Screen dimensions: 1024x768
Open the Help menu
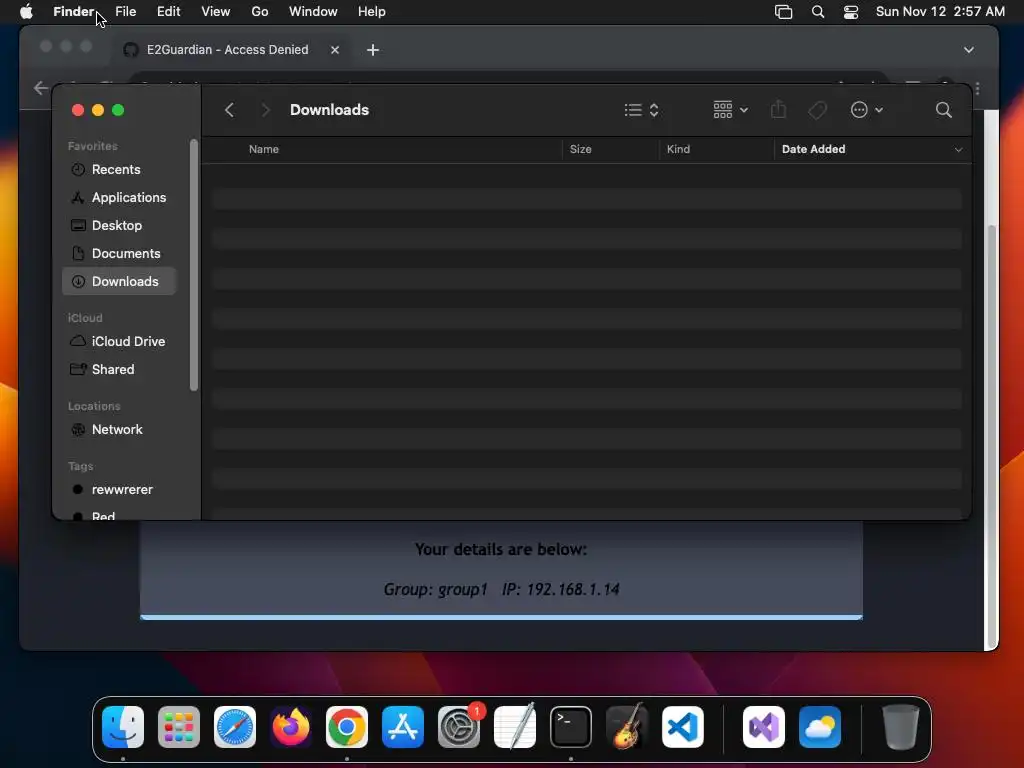[372, 11]
